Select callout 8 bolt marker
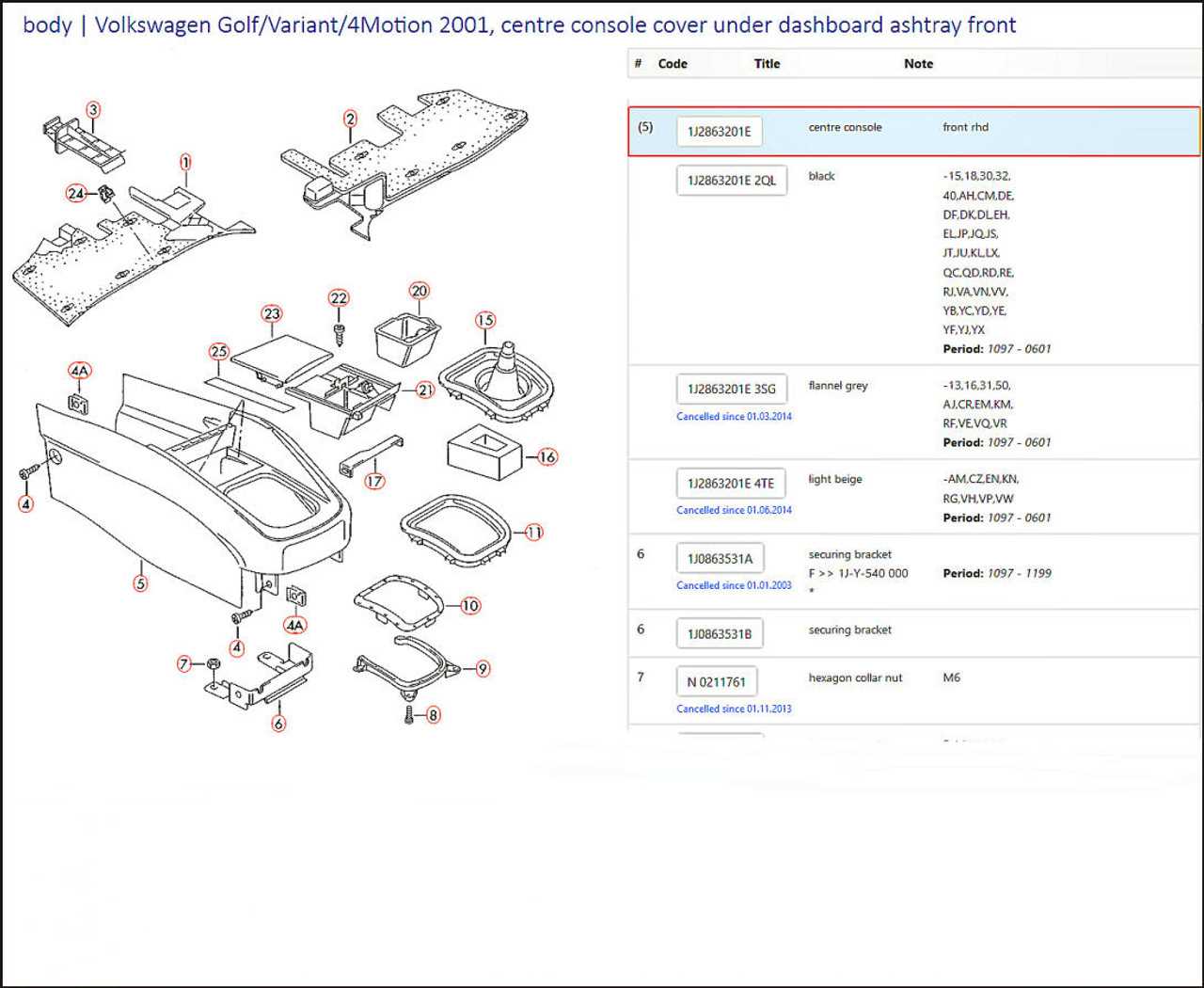The image size is (1204, 988). 433,715
